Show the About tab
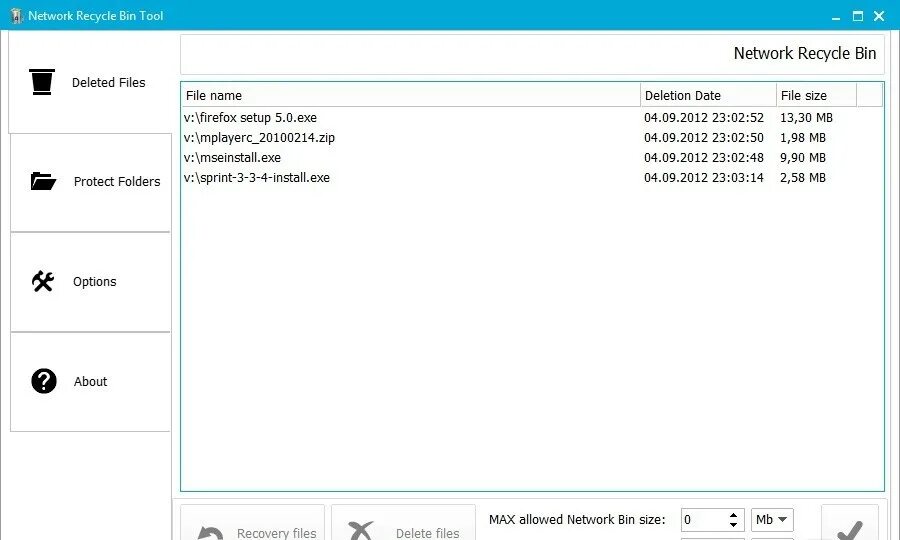Viewport: 900px width, 540px height. tap(91, 382)
